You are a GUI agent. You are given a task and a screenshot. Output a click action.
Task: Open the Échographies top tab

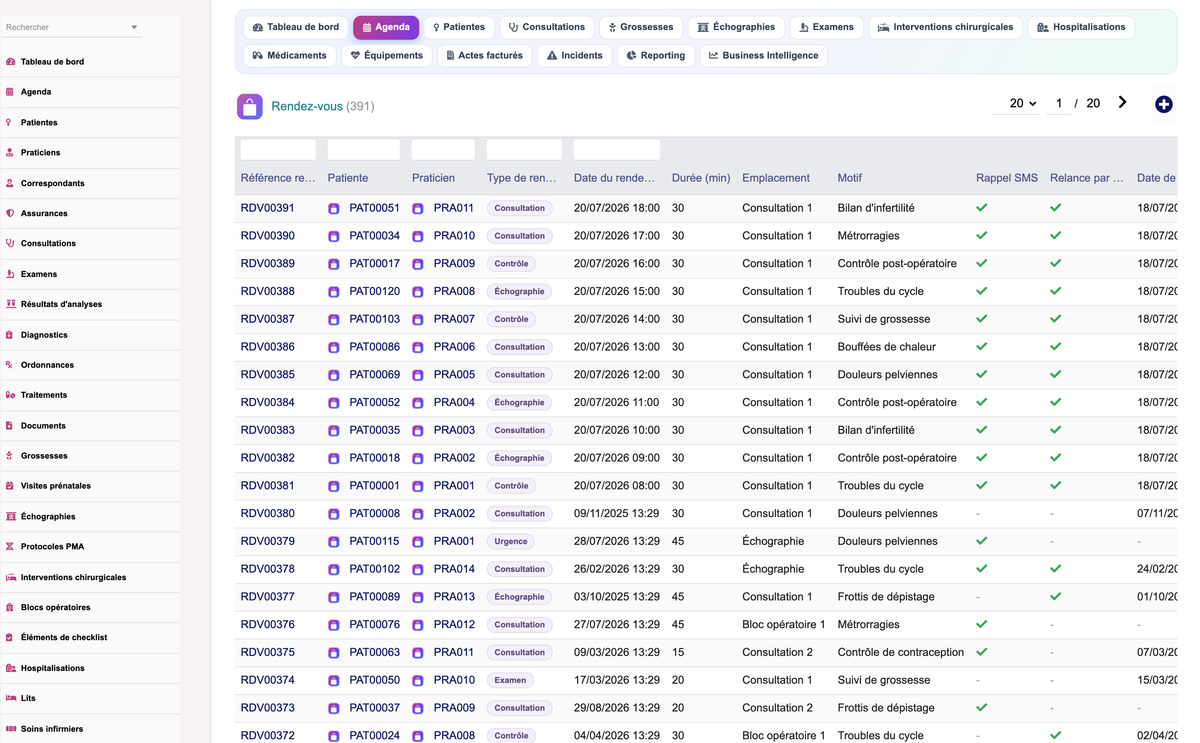tap(736, 27)
